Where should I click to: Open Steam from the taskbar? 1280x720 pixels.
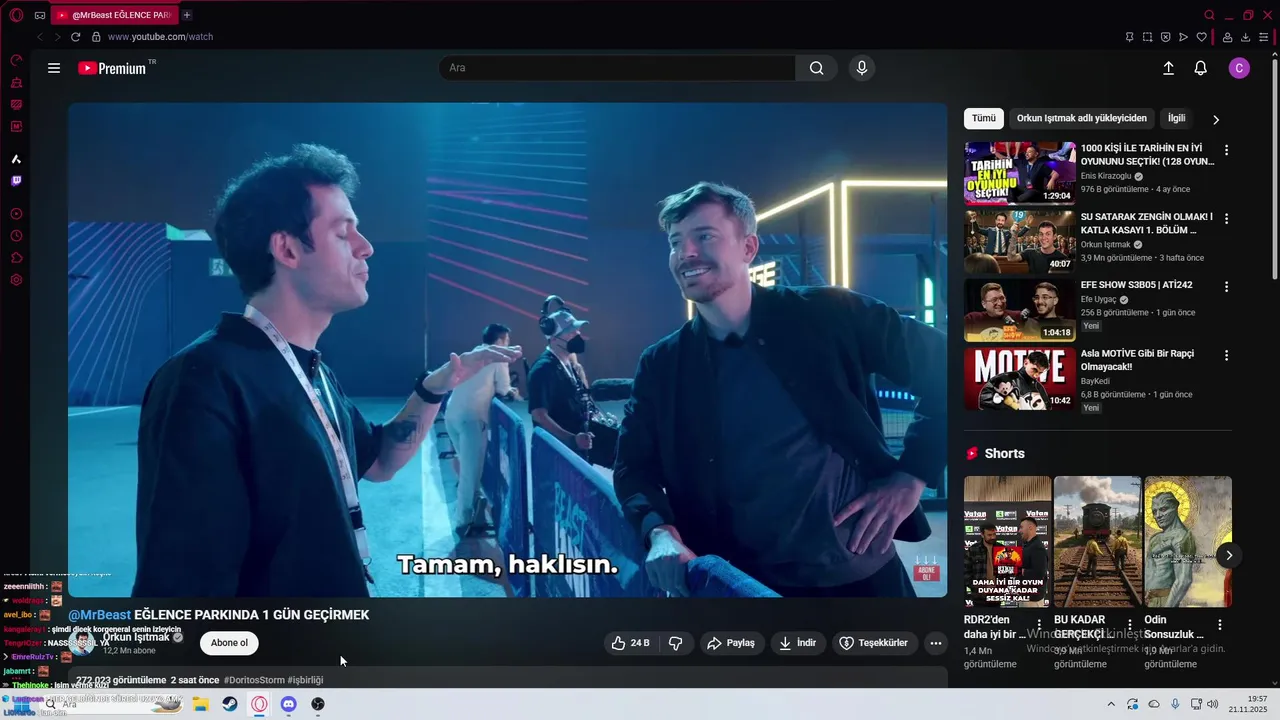230,704
